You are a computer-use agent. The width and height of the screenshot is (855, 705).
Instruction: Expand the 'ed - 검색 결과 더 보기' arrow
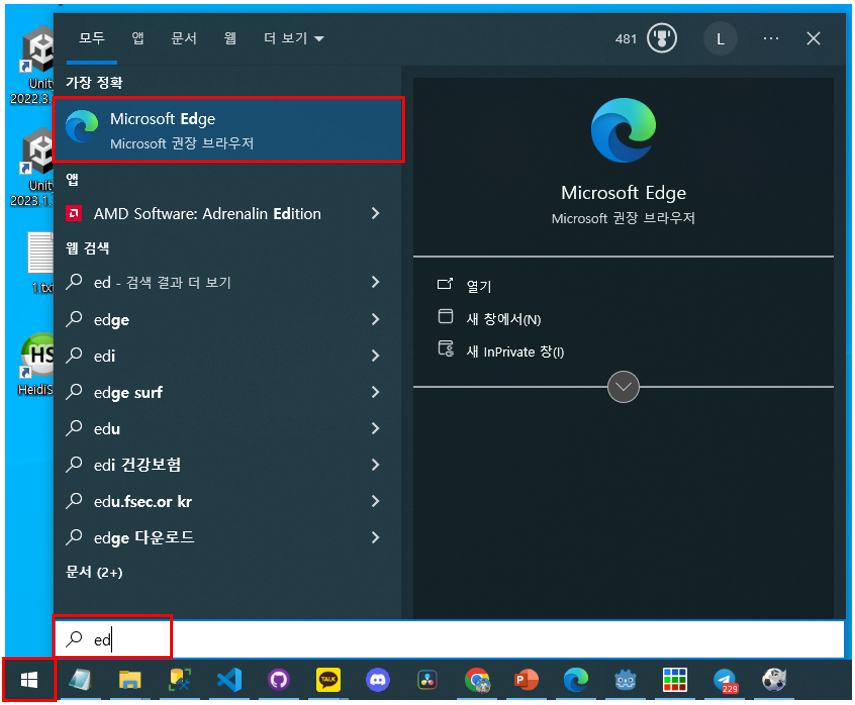click(375, 282)
